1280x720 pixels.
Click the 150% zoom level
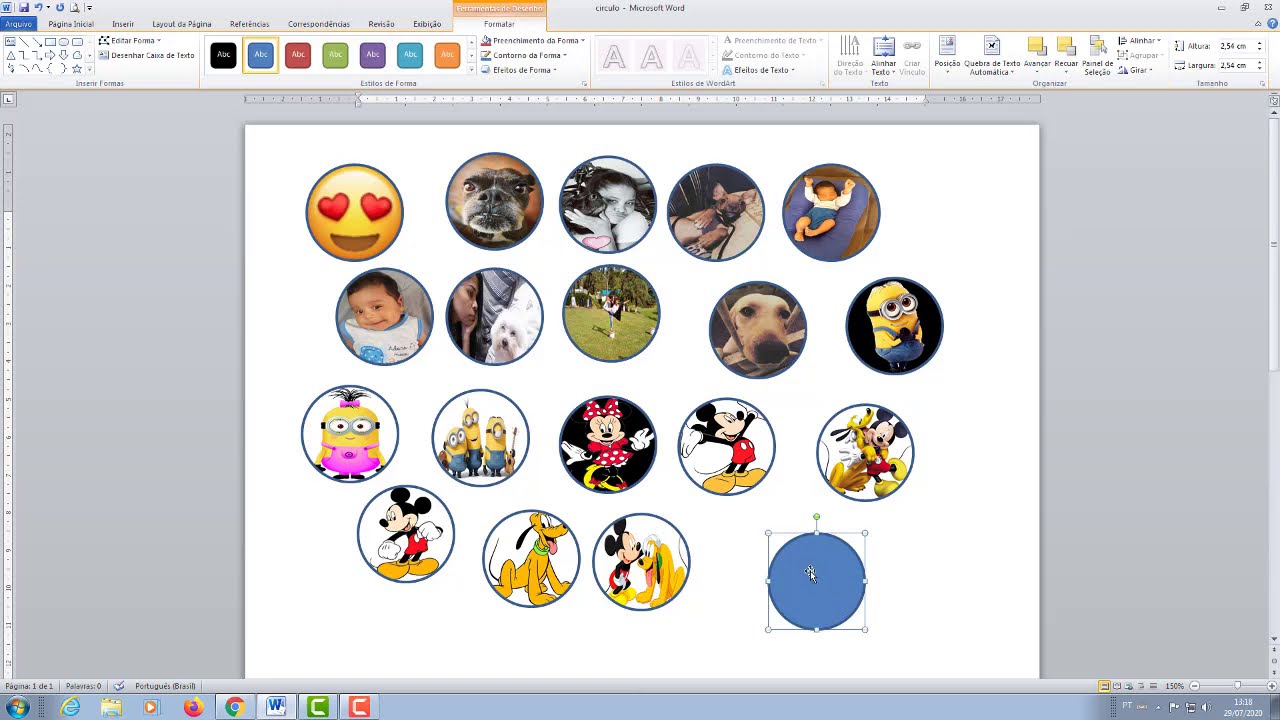[x=1175, y=686]
